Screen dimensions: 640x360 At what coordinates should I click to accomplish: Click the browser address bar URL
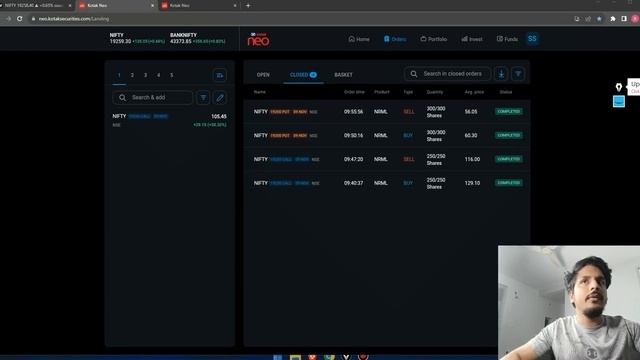[74, 19]
